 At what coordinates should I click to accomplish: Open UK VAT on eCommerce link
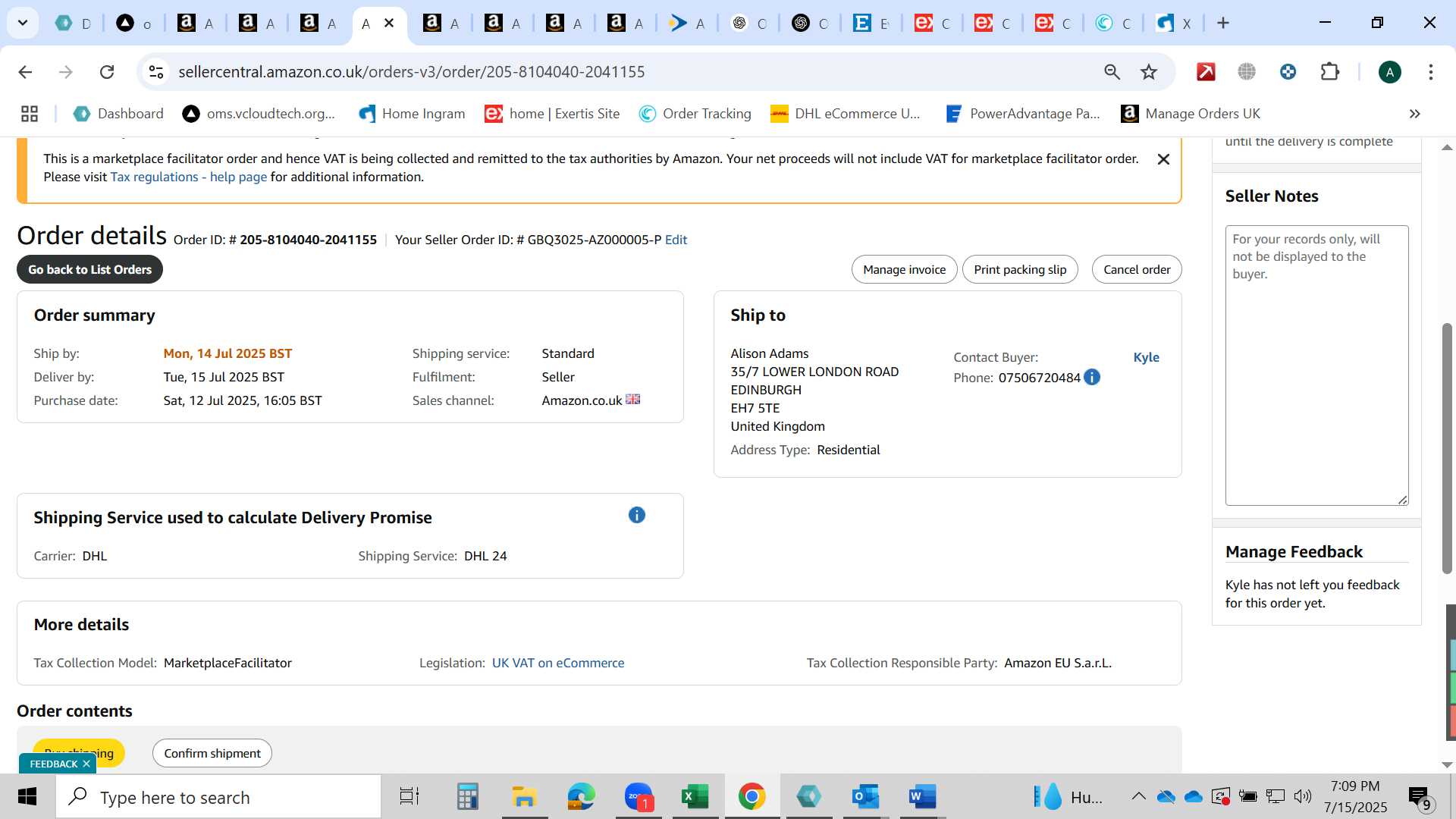558,663
